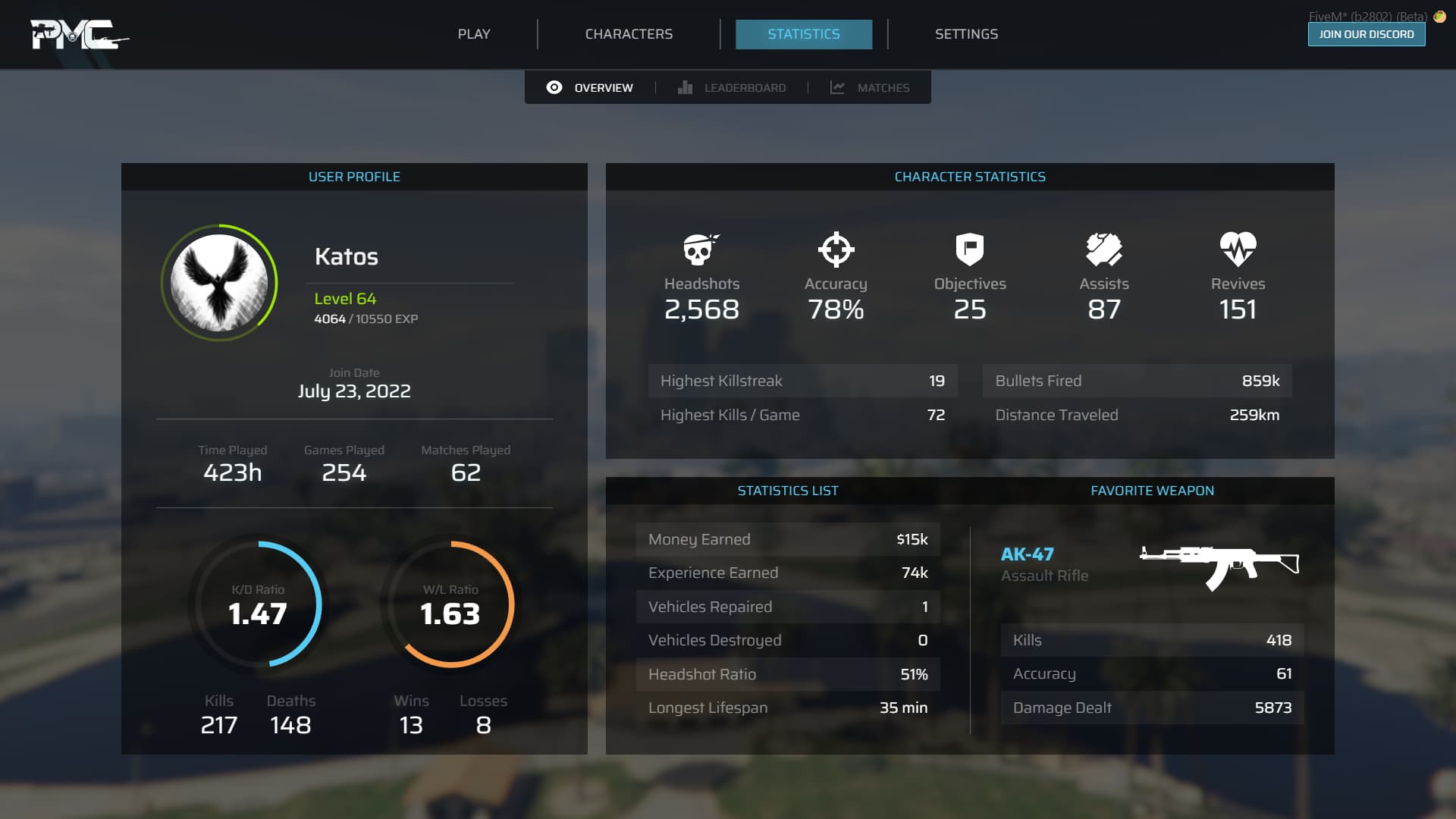This screenshot has height=819, width=1456.
Task: Click the AK-47 rifle image
Action: tap(1219, 566)
